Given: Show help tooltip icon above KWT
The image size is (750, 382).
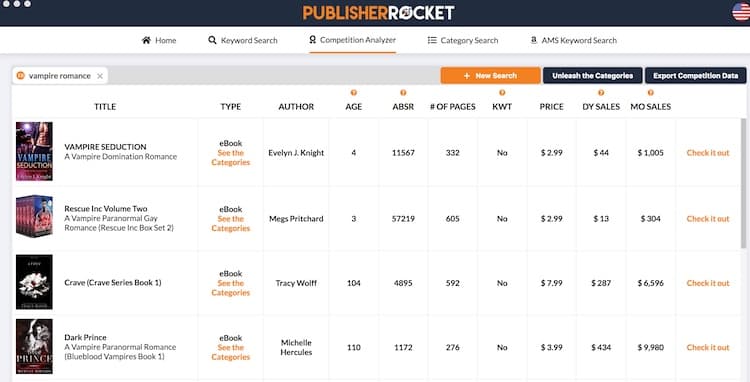Looking at the screenshot, I should [x=502, y=93].
